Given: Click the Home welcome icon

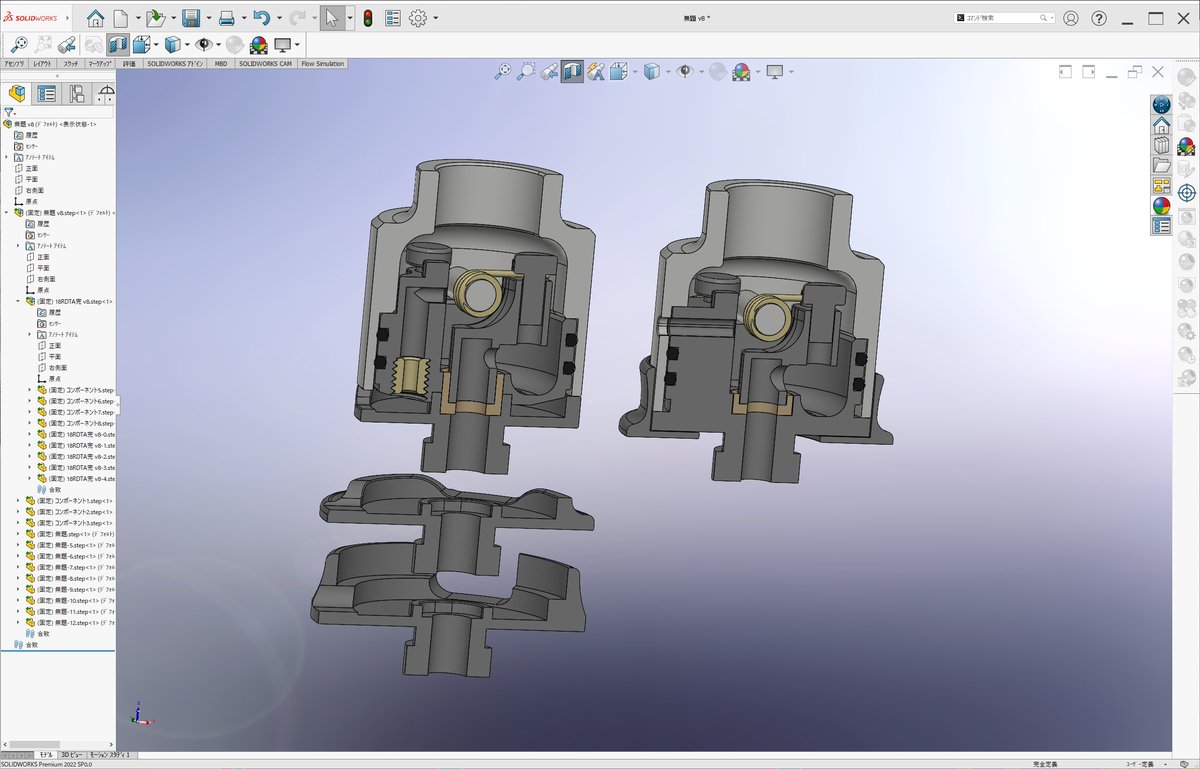Looking at the screenshot, I should (x=96, y=18).
